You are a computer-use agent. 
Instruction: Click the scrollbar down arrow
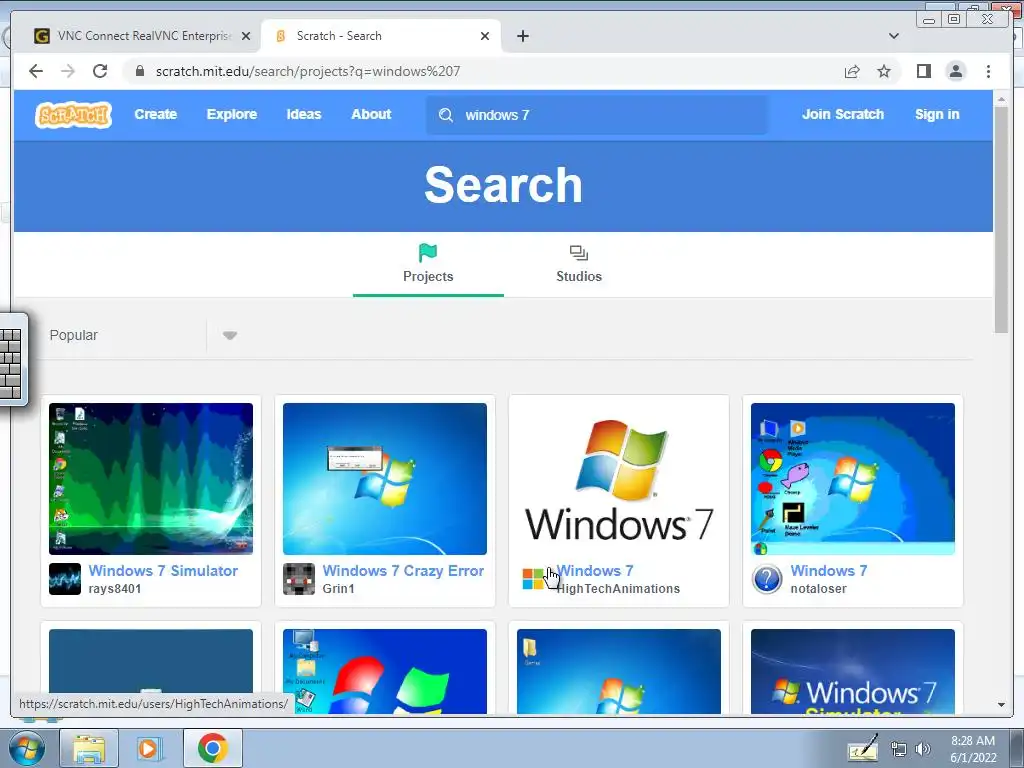point(1001,705)
